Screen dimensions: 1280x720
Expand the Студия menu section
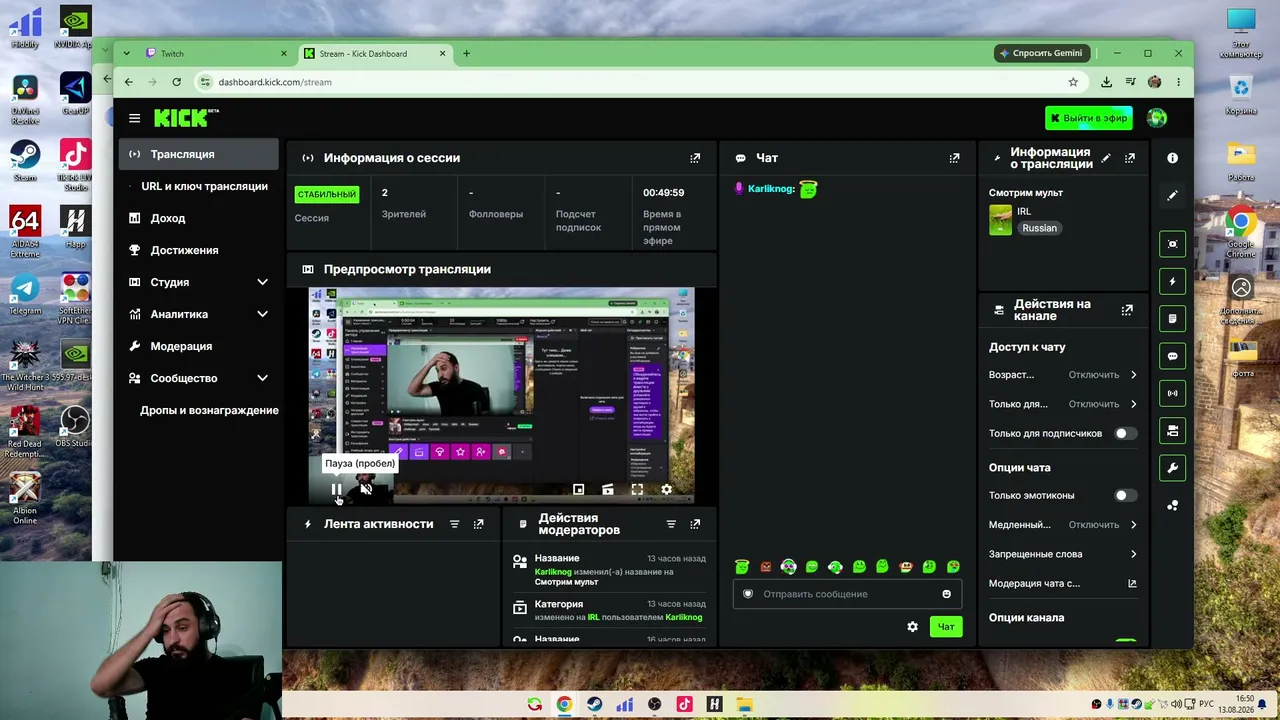click(262, 282)
